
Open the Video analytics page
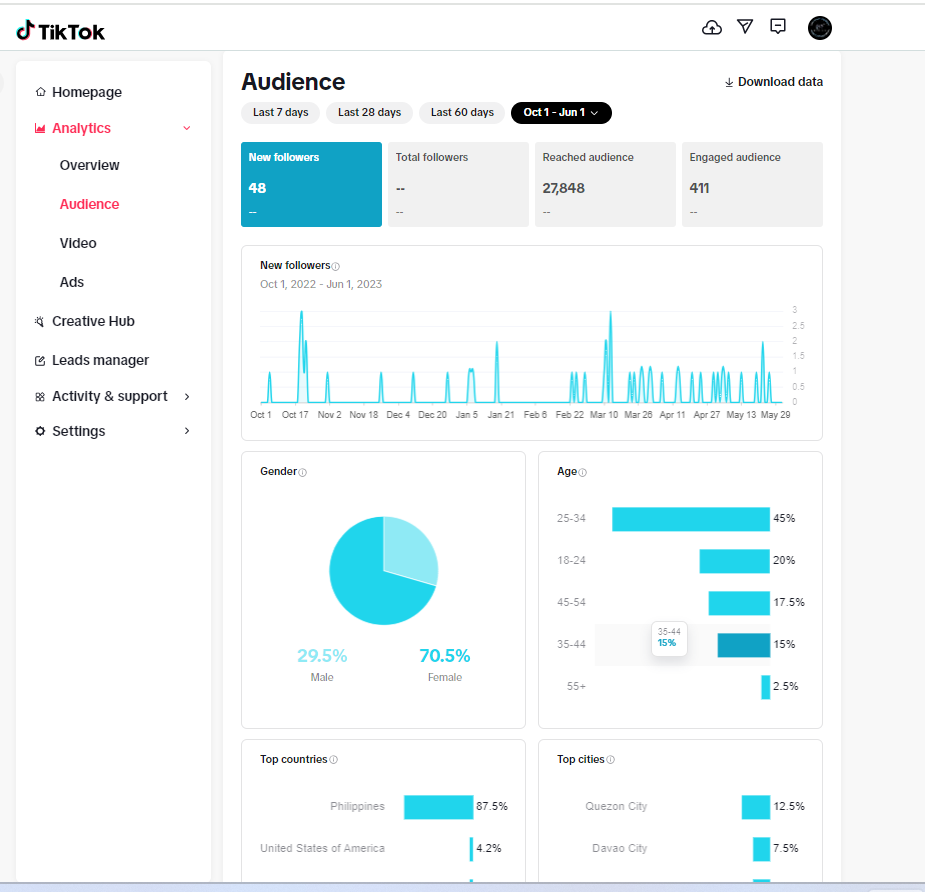click(78, 244)
